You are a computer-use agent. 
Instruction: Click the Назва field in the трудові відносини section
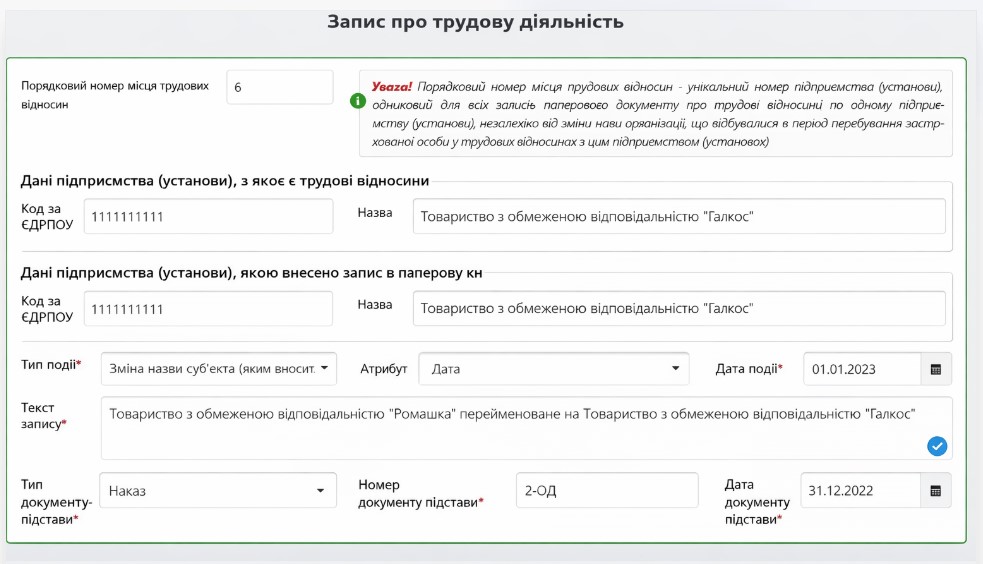[678, 216]
